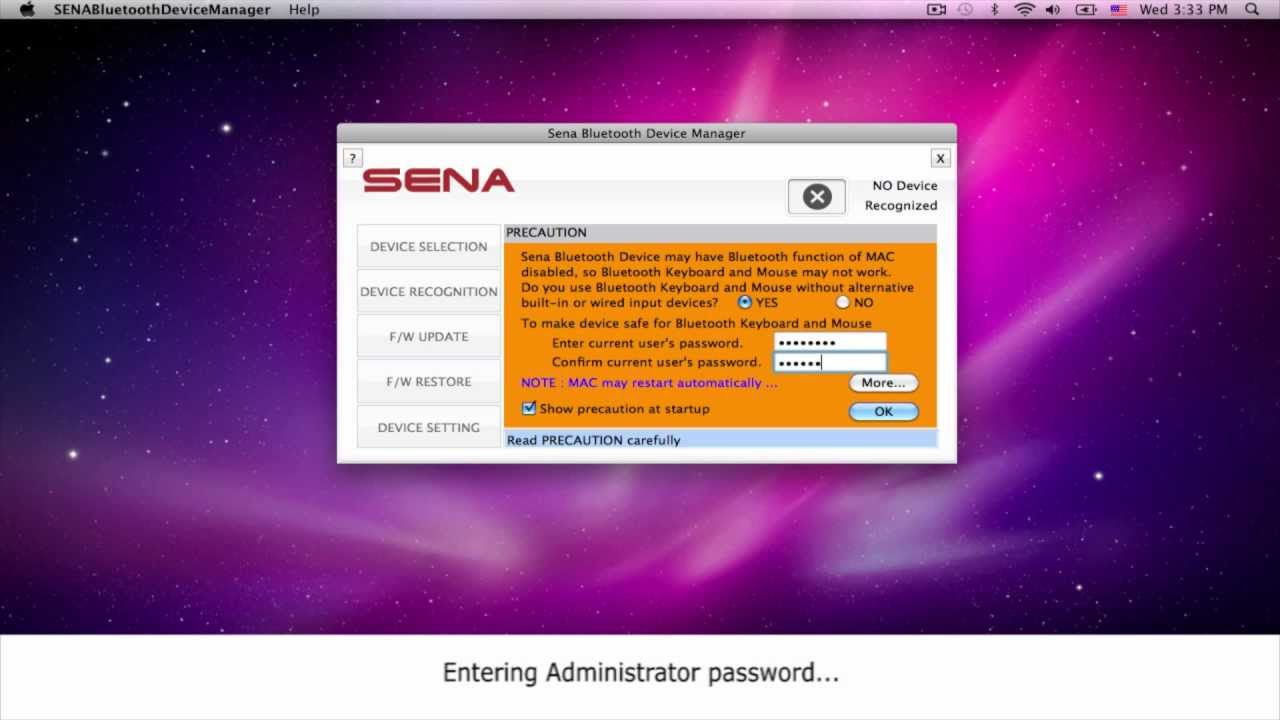Click the SENA logo
Screen dimensions: 1280x720
pyautogui.click(x=438, y=181)
